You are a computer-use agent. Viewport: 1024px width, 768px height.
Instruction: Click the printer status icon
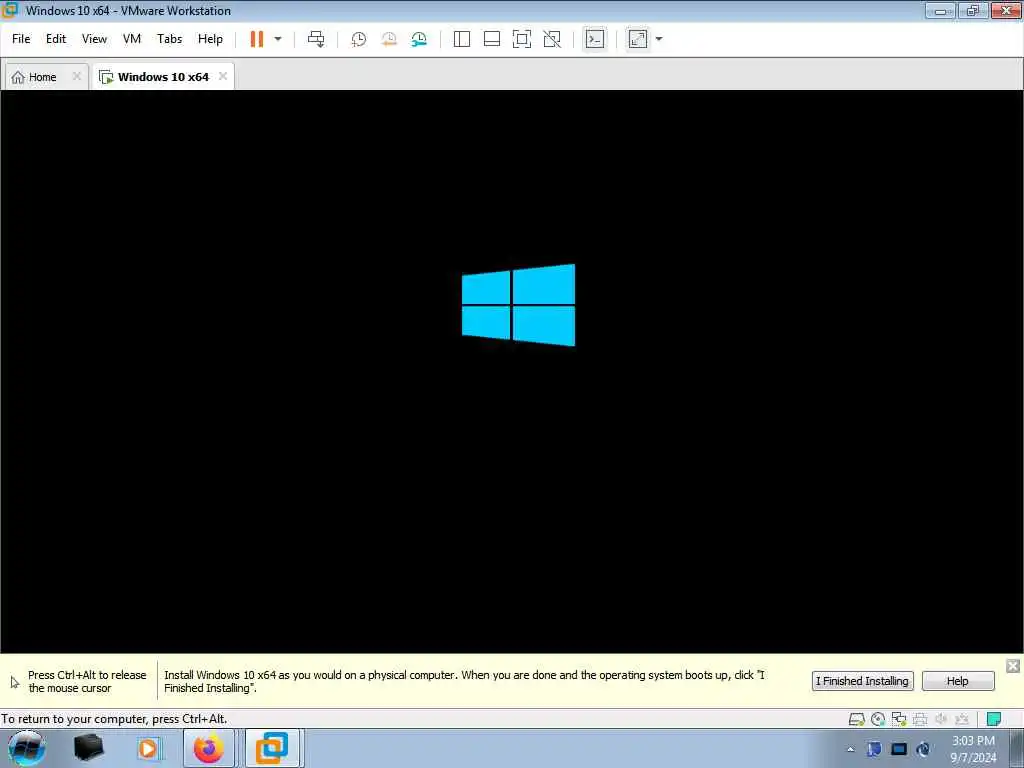pos(920,720)
